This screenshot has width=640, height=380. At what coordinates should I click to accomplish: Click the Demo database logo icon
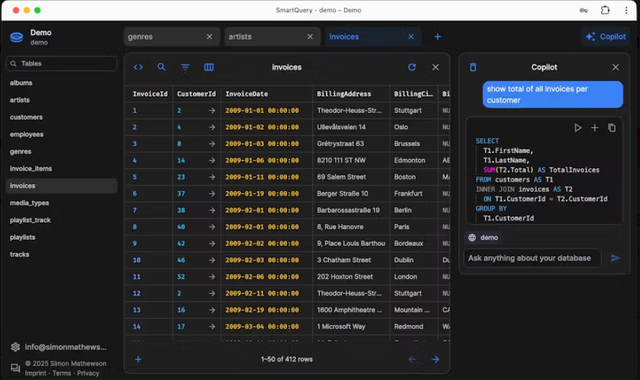point(17,37)
